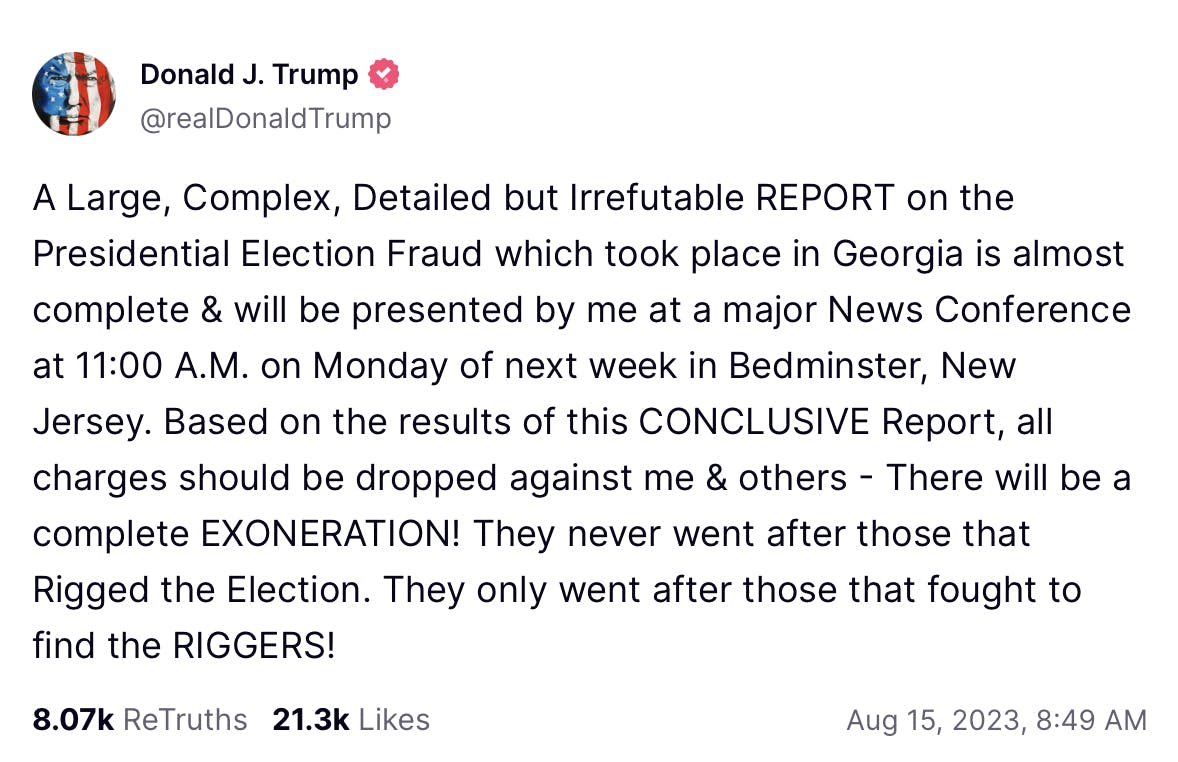Click the 11:00 A.M. time text

point(162,366)
